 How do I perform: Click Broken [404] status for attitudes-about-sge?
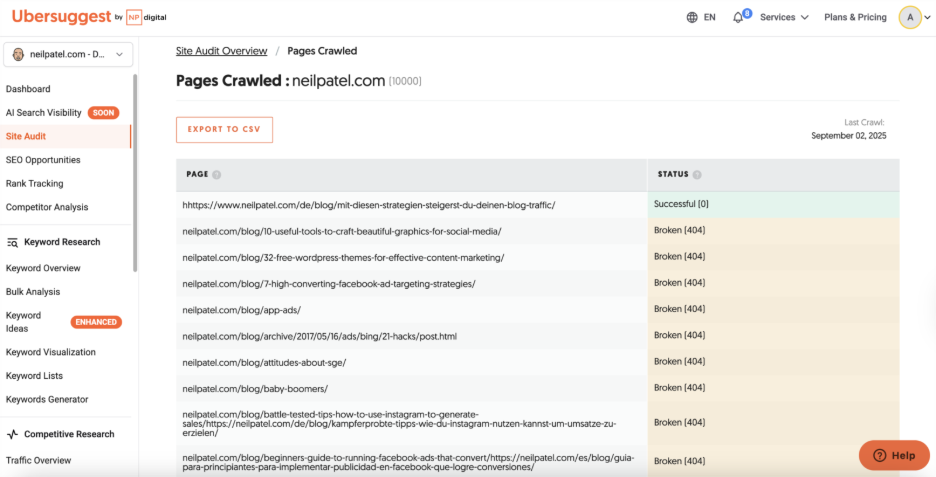point(774,362)
